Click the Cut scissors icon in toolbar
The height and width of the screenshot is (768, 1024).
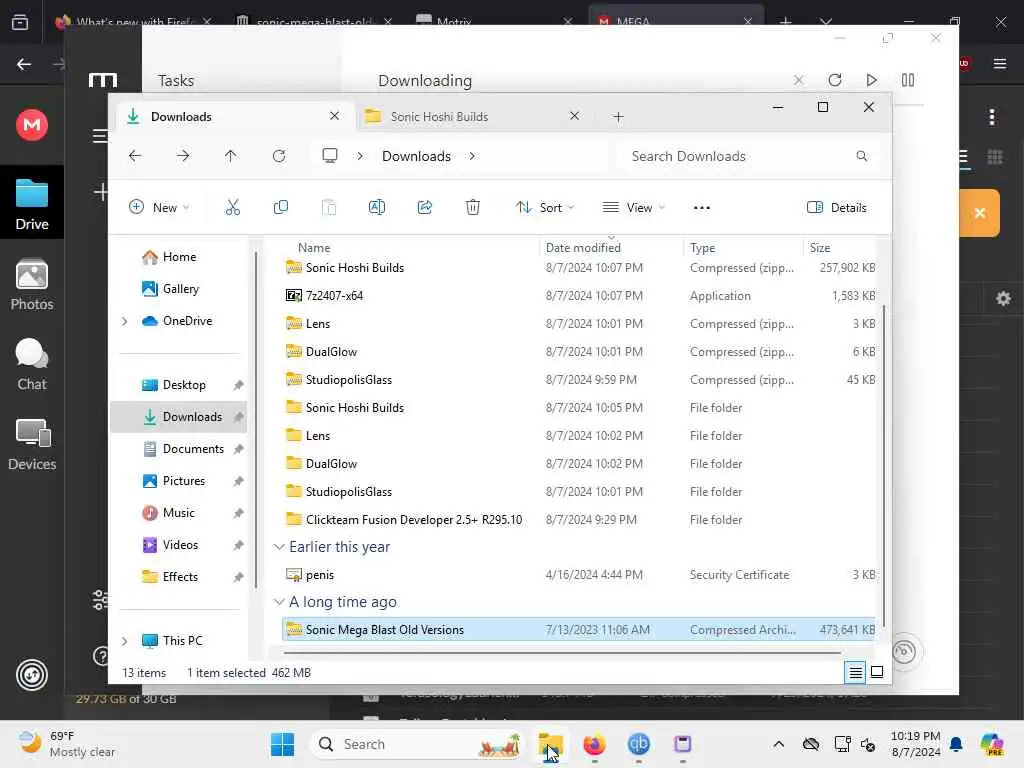(x=232, y=207)
